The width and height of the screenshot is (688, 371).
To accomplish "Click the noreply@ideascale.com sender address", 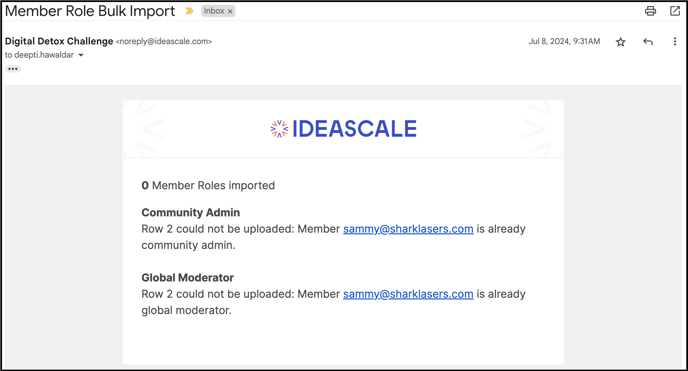I will point(164,42).
